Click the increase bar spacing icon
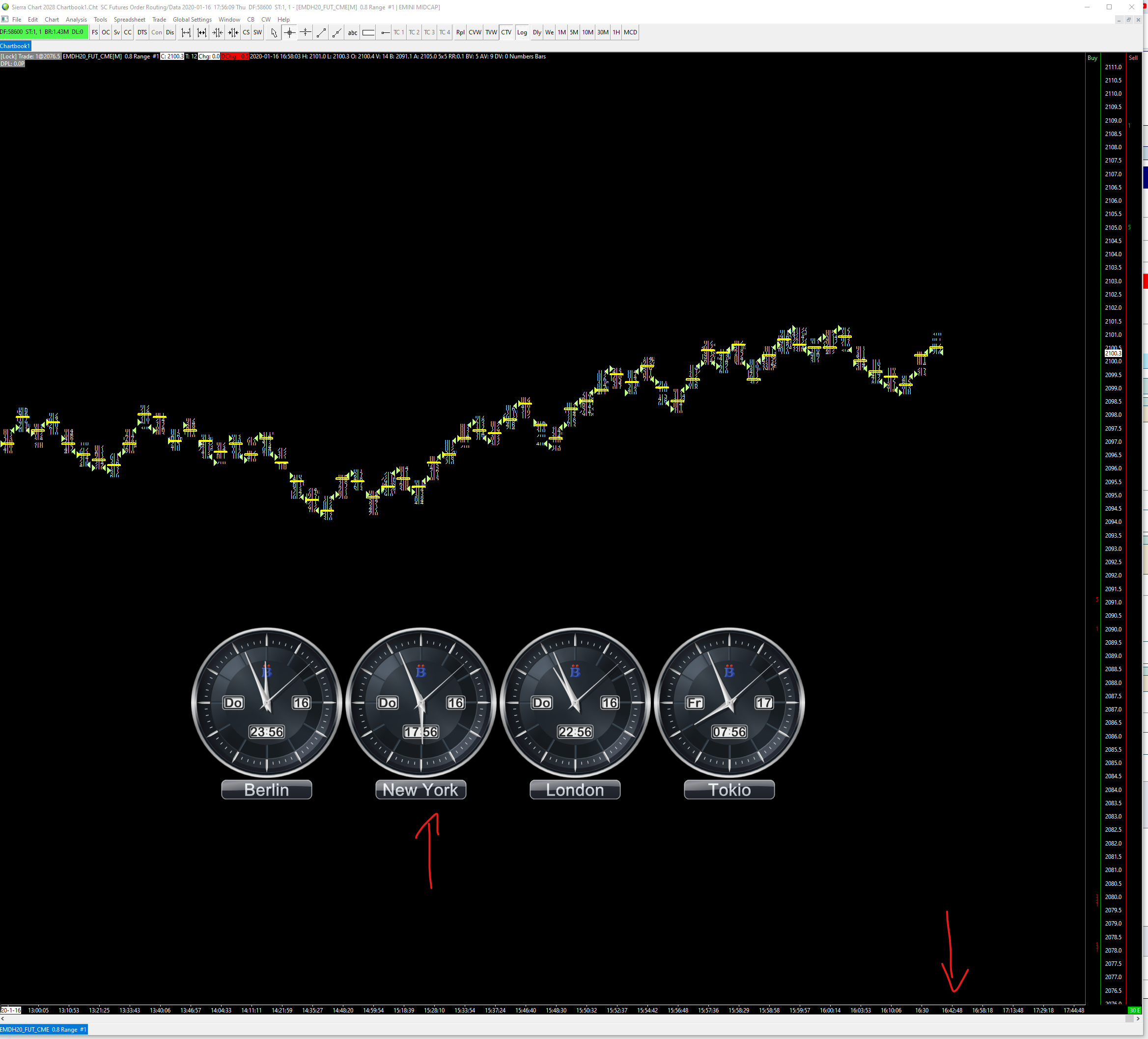The height and width of the screenshot is (1039, 1148). [x=186, y=32]
